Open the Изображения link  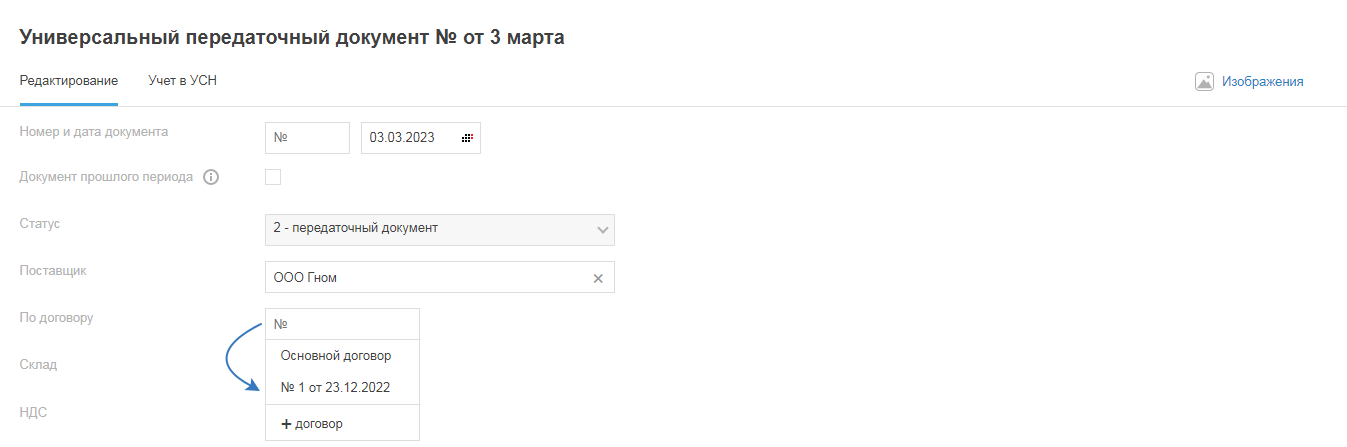click(x=1262, y=82)
